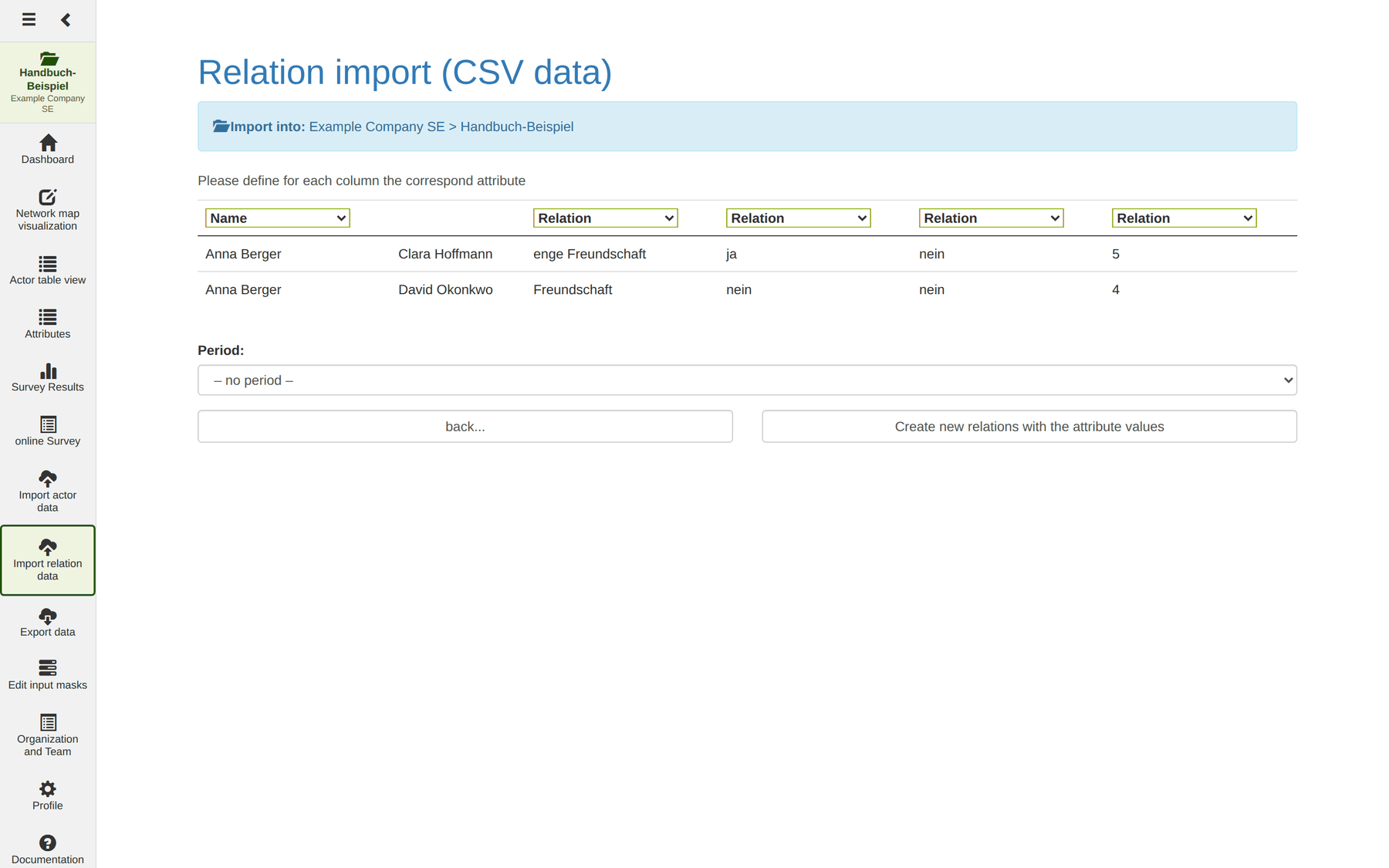
Task: Click 'enge Freundschaft' cell
Action: point(590,254)
